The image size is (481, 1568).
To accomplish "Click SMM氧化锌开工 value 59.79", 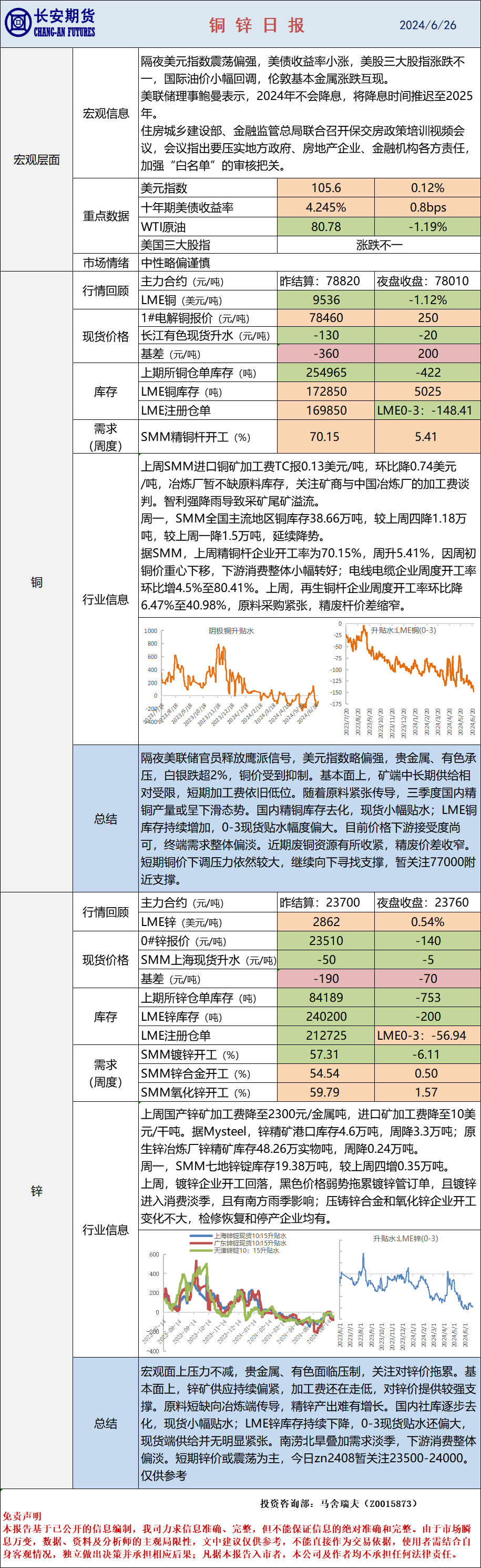I will [x=326, y=1093].
